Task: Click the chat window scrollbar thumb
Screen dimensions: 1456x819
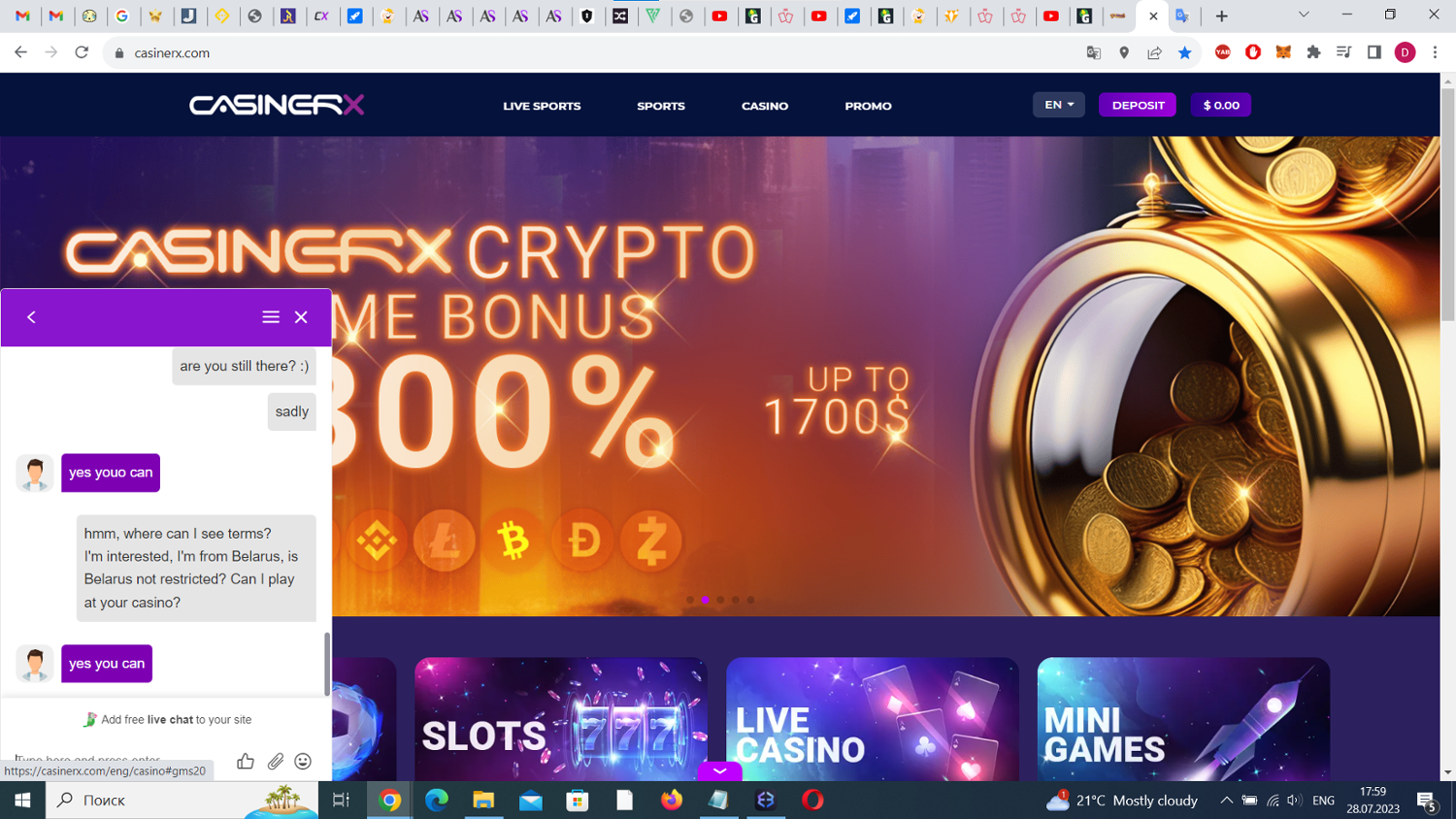Action: [x=327, y=664]
